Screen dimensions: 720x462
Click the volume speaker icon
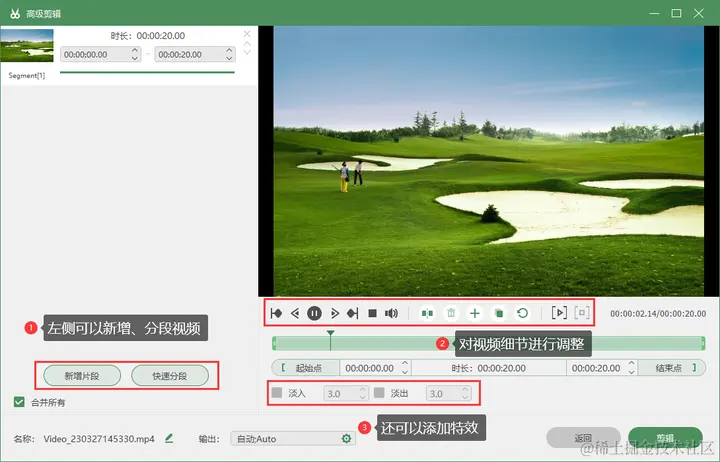pos(391,313)
